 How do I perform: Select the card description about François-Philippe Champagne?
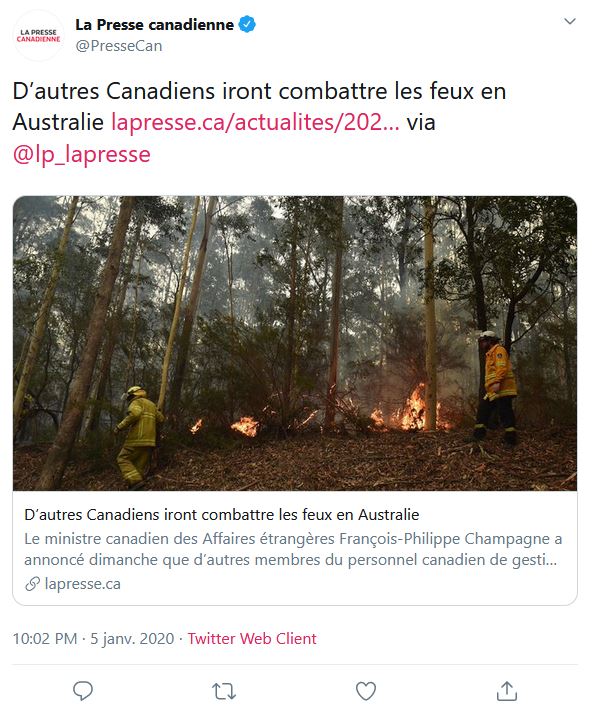pos(293,549)
